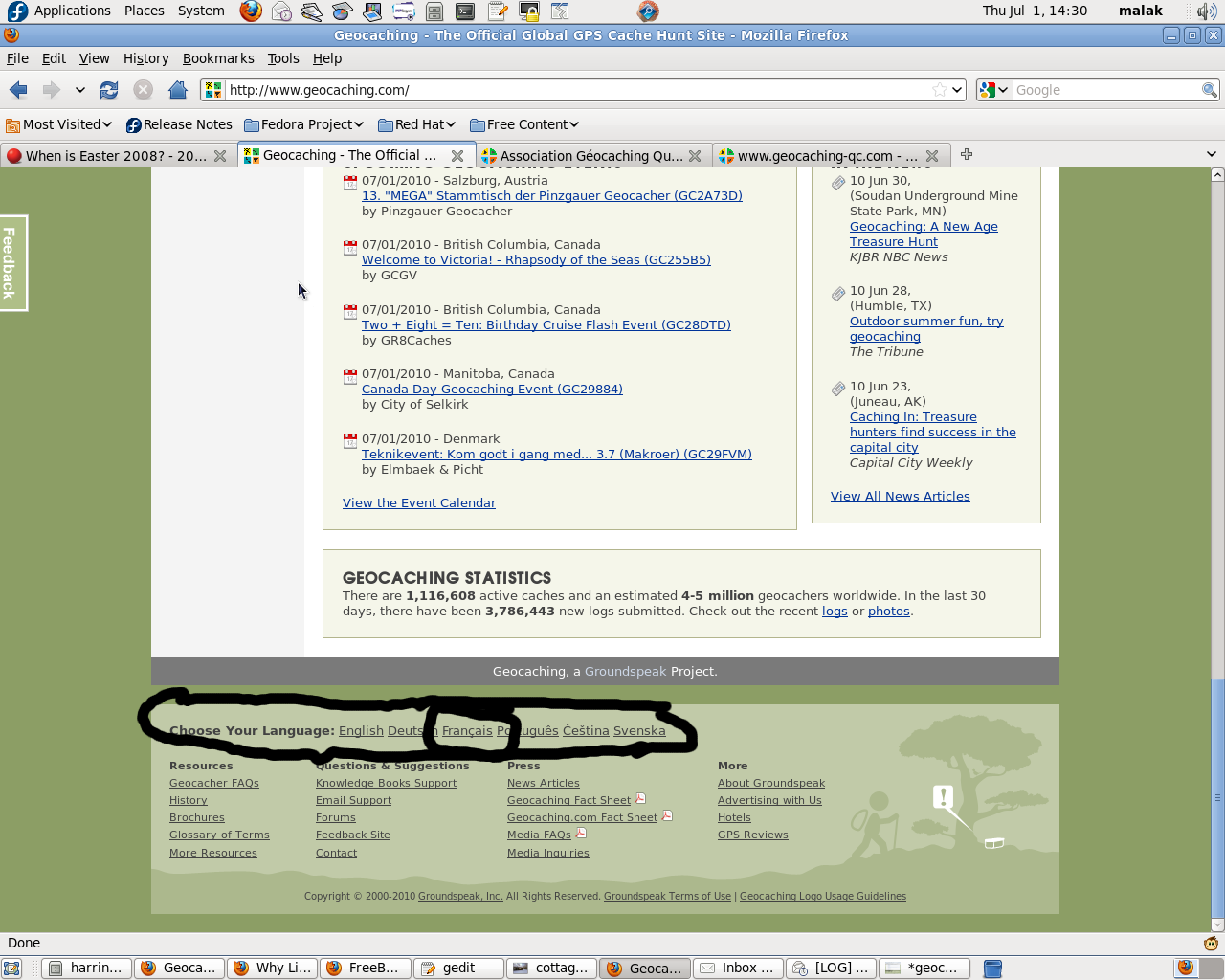
Task: Expand the Fedora Project bookmarks folder
Action: click(x=304, y=124)
